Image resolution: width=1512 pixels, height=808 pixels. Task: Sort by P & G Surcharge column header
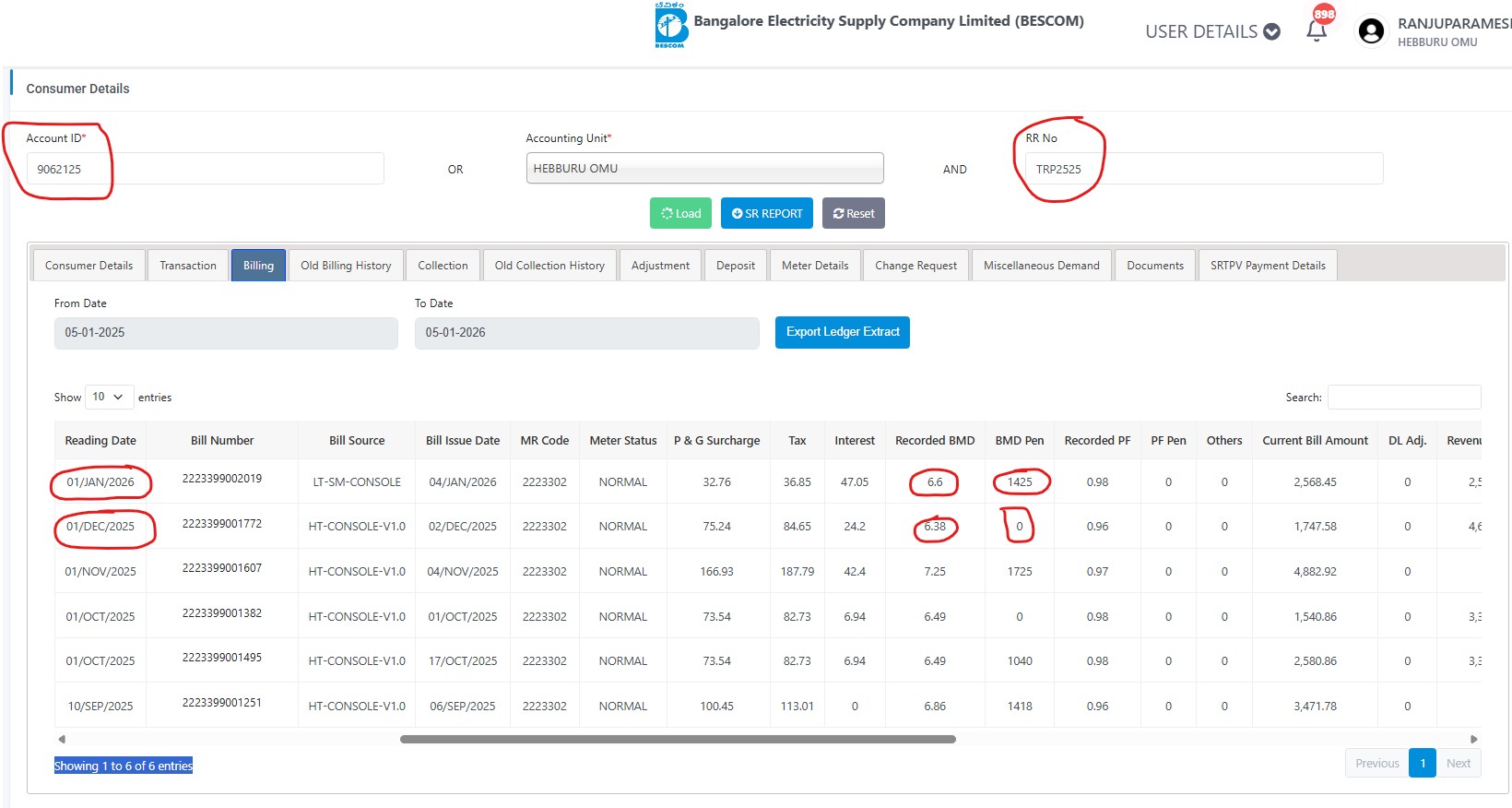click(717, 441)
